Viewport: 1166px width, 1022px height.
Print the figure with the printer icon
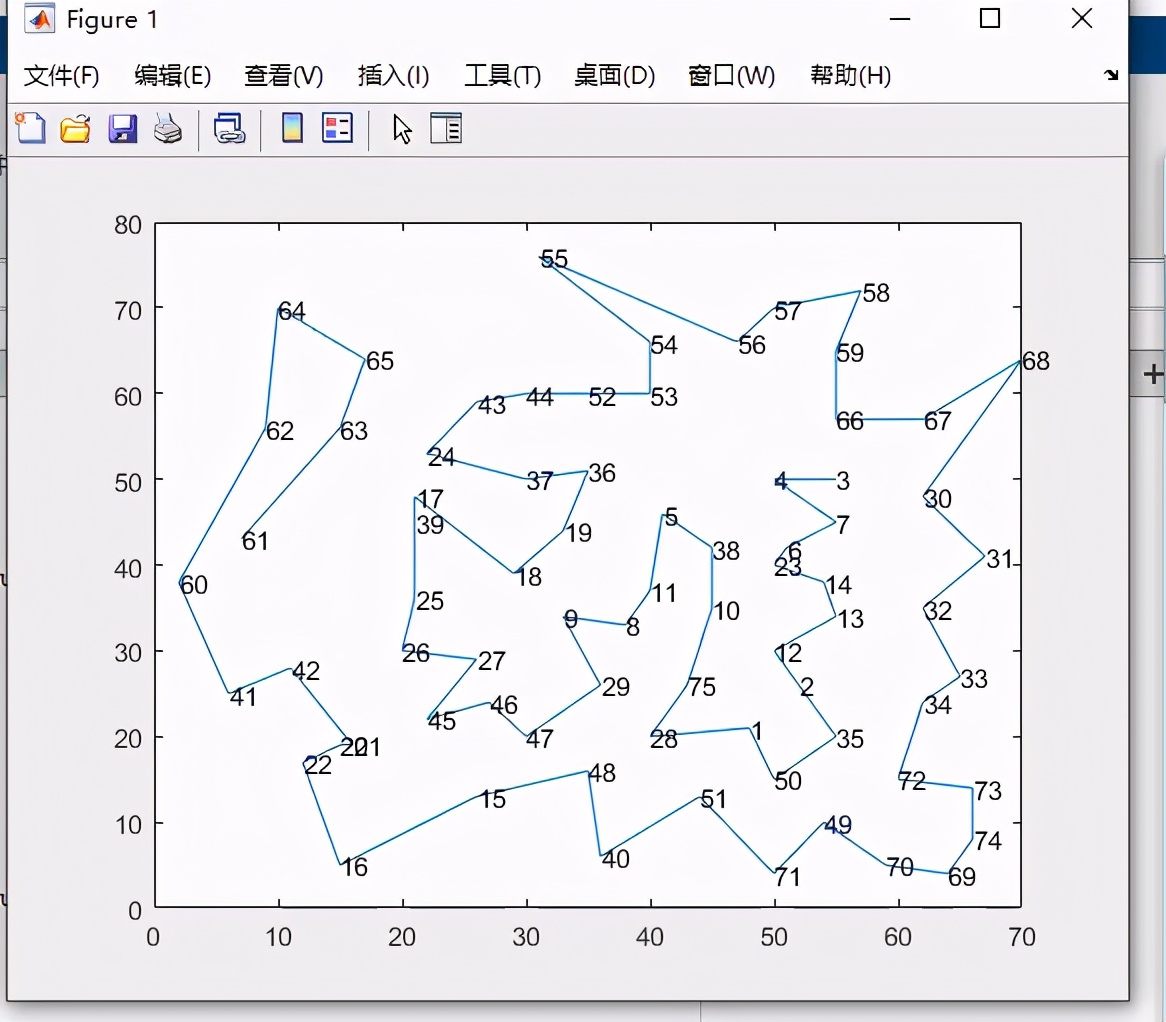tap(167, 128)
